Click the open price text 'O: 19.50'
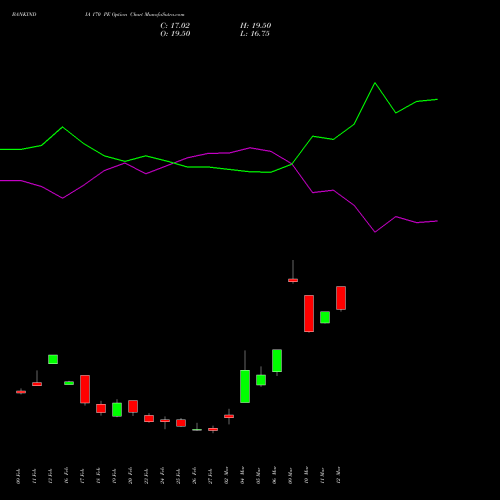The height and width of the screenshot is (500, 500). pos(175,34)
